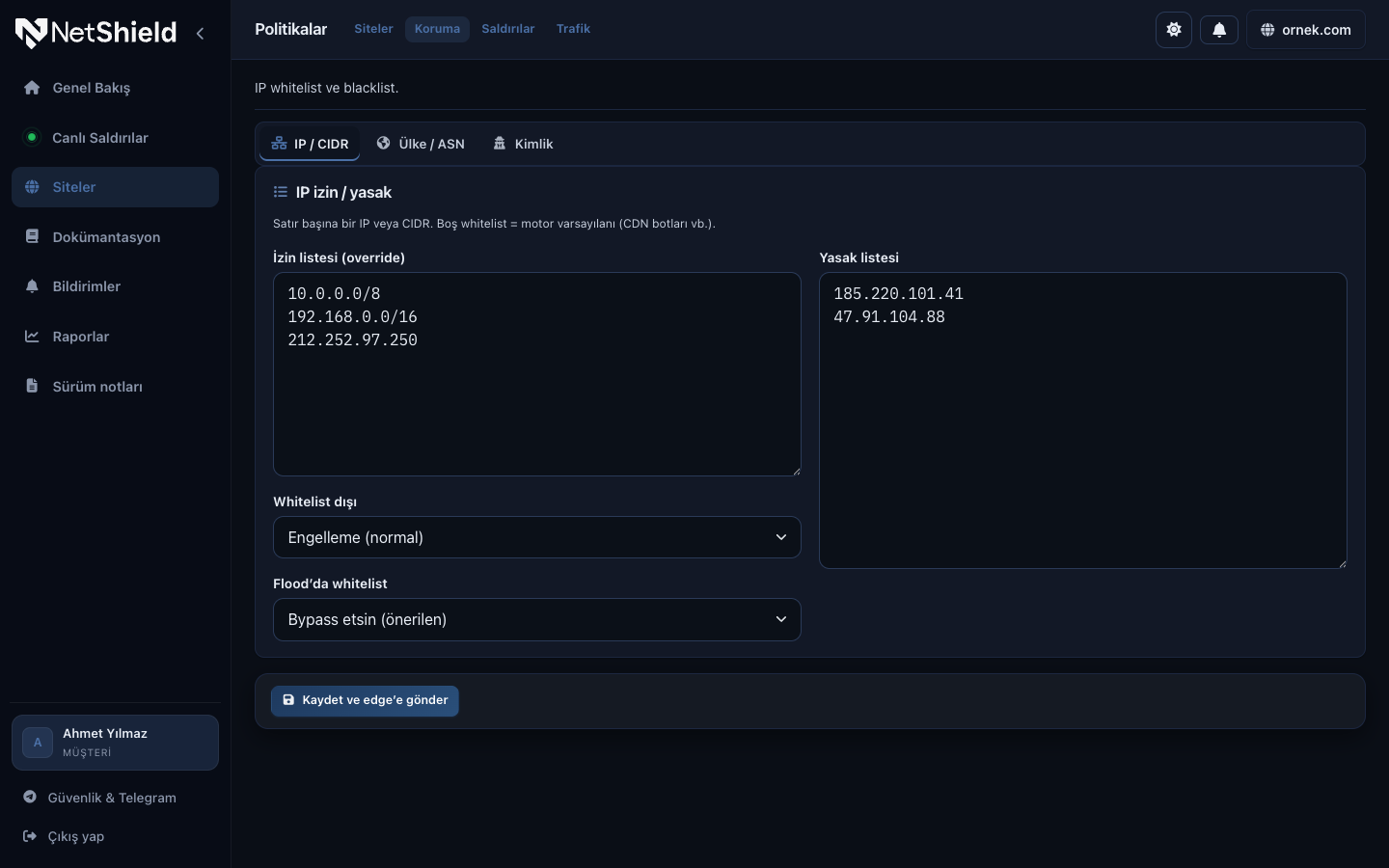Image resolution: width=1389 pixels, height=868 pixels.
Task: Click the 185.220.101.41 entry in ban list
Action: (898, 293)
